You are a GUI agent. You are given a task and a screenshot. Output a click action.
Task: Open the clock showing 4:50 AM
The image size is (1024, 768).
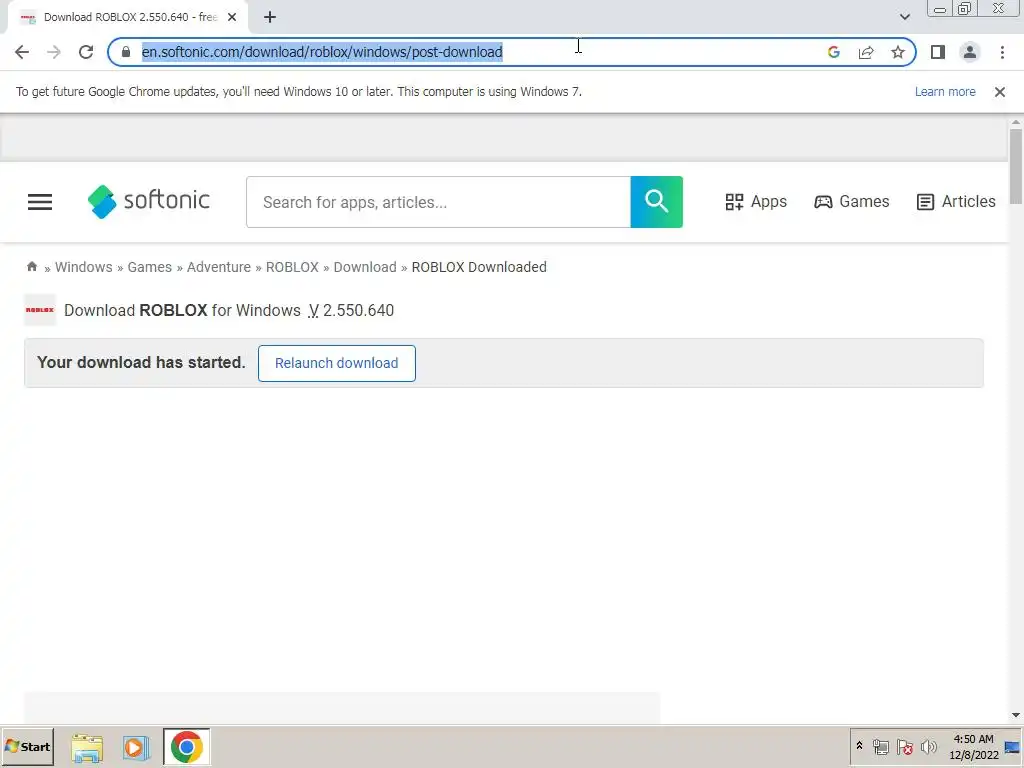(x=974, y=746)
